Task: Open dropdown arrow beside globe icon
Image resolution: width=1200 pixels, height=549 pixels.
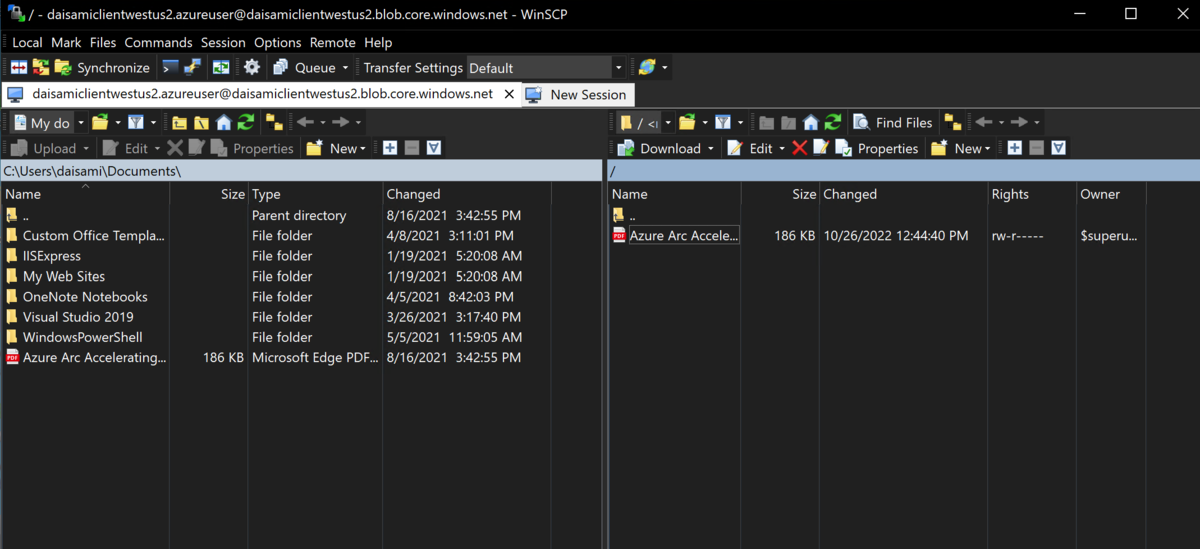Action: point(665,68)
